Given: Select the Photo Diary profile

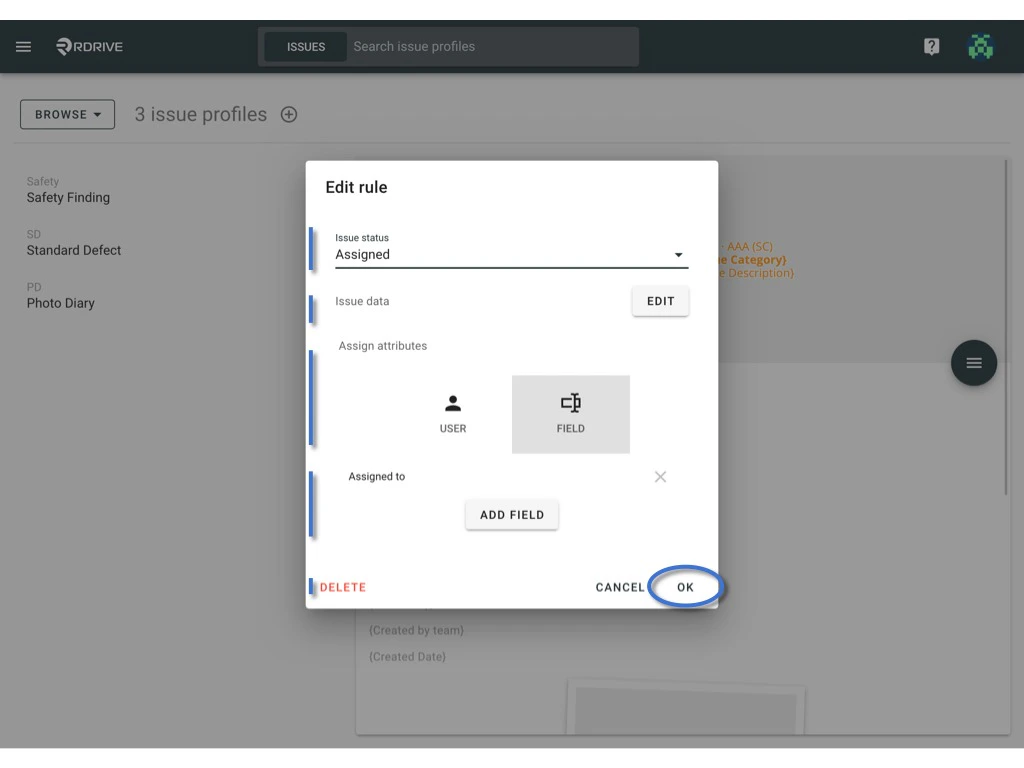Looking at the screenshot, I should (63, 303).
